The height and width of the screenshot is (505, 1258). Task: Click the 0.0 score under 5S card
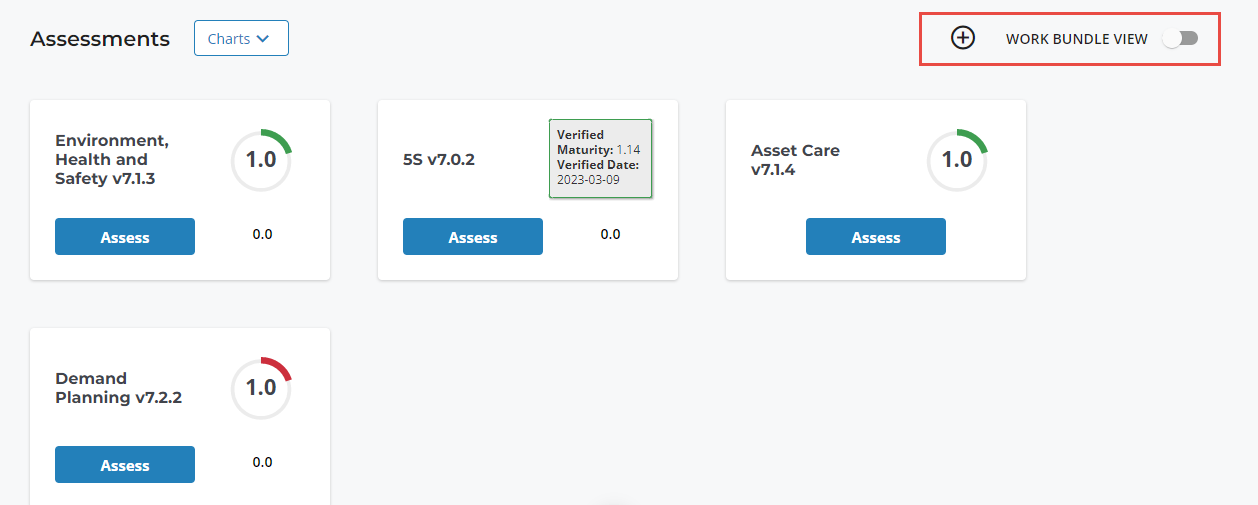click(x=610, y=235)
